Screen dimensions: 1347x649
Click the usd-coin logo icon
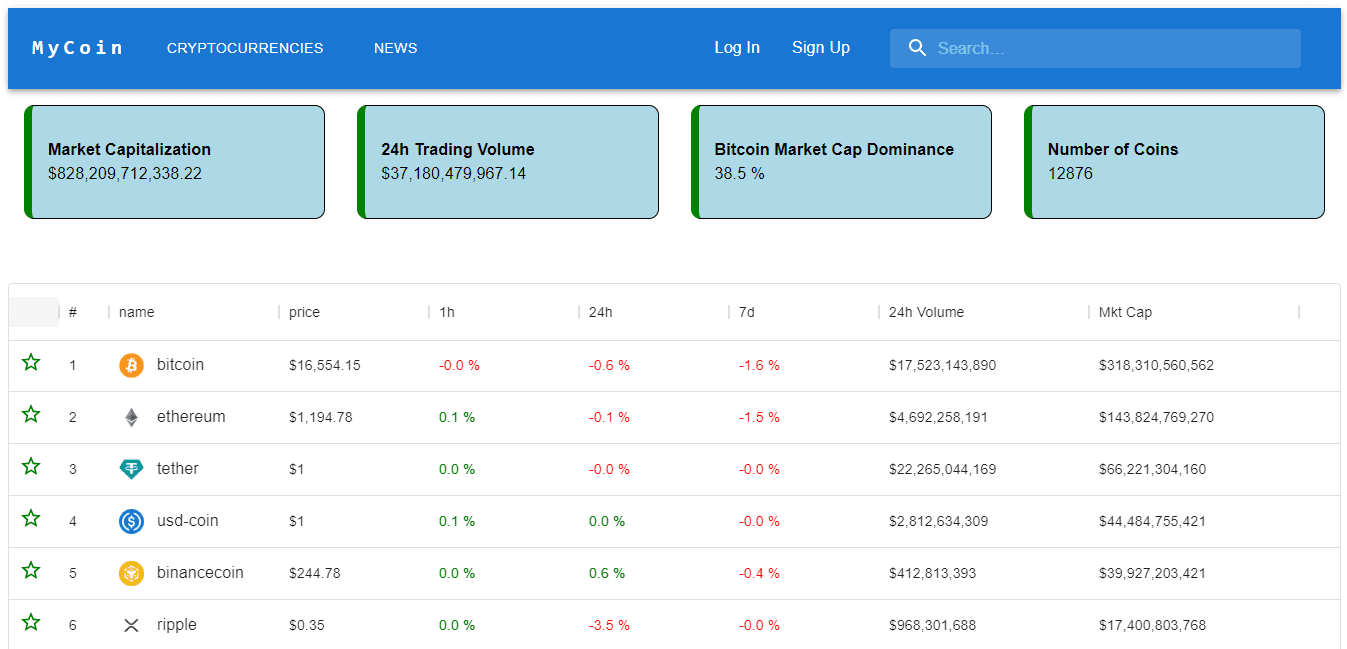coord(131,521)
